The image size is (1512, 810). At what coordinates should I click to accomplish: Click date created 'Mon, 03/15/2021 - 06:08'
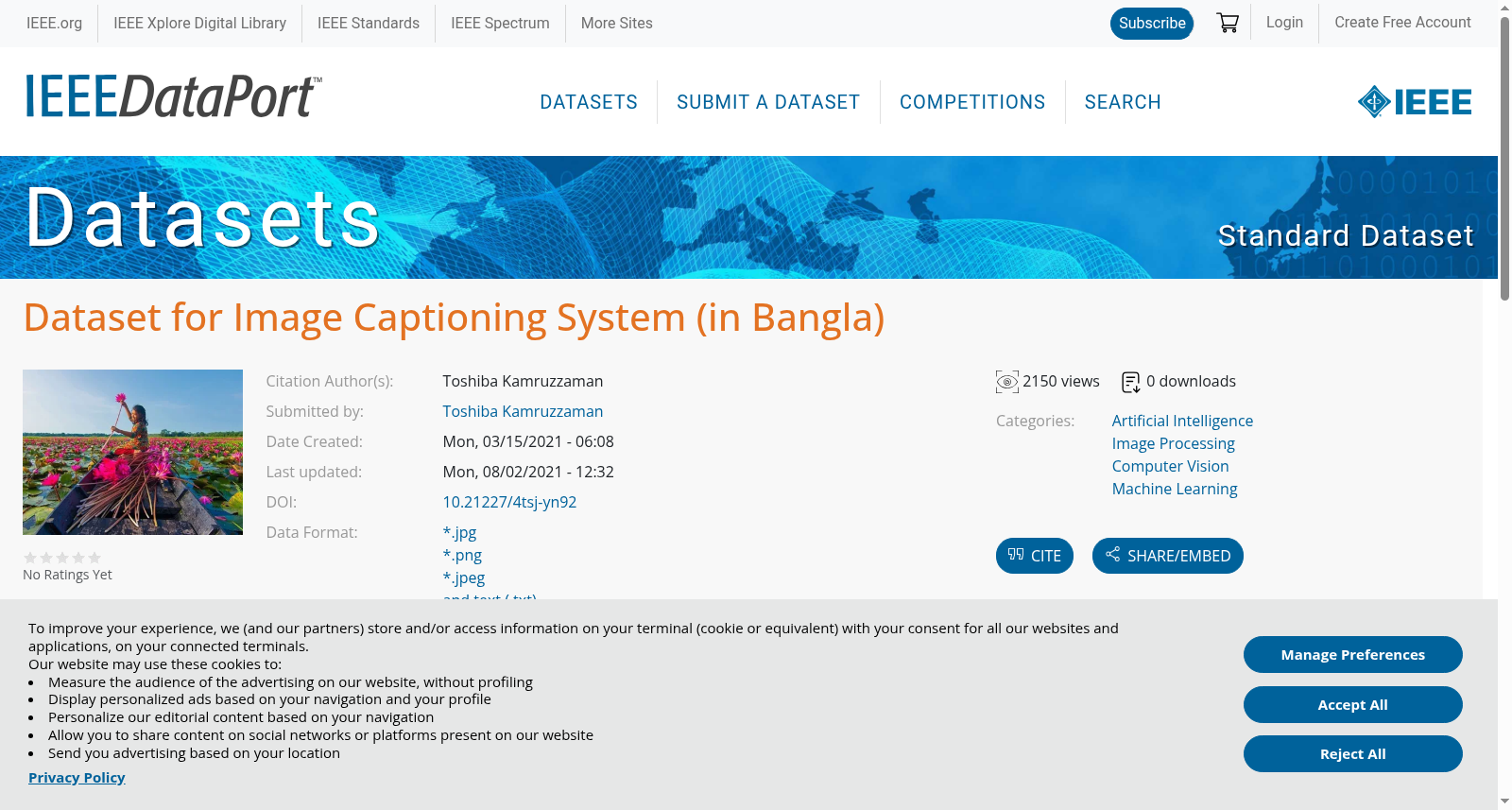point(528,442)
